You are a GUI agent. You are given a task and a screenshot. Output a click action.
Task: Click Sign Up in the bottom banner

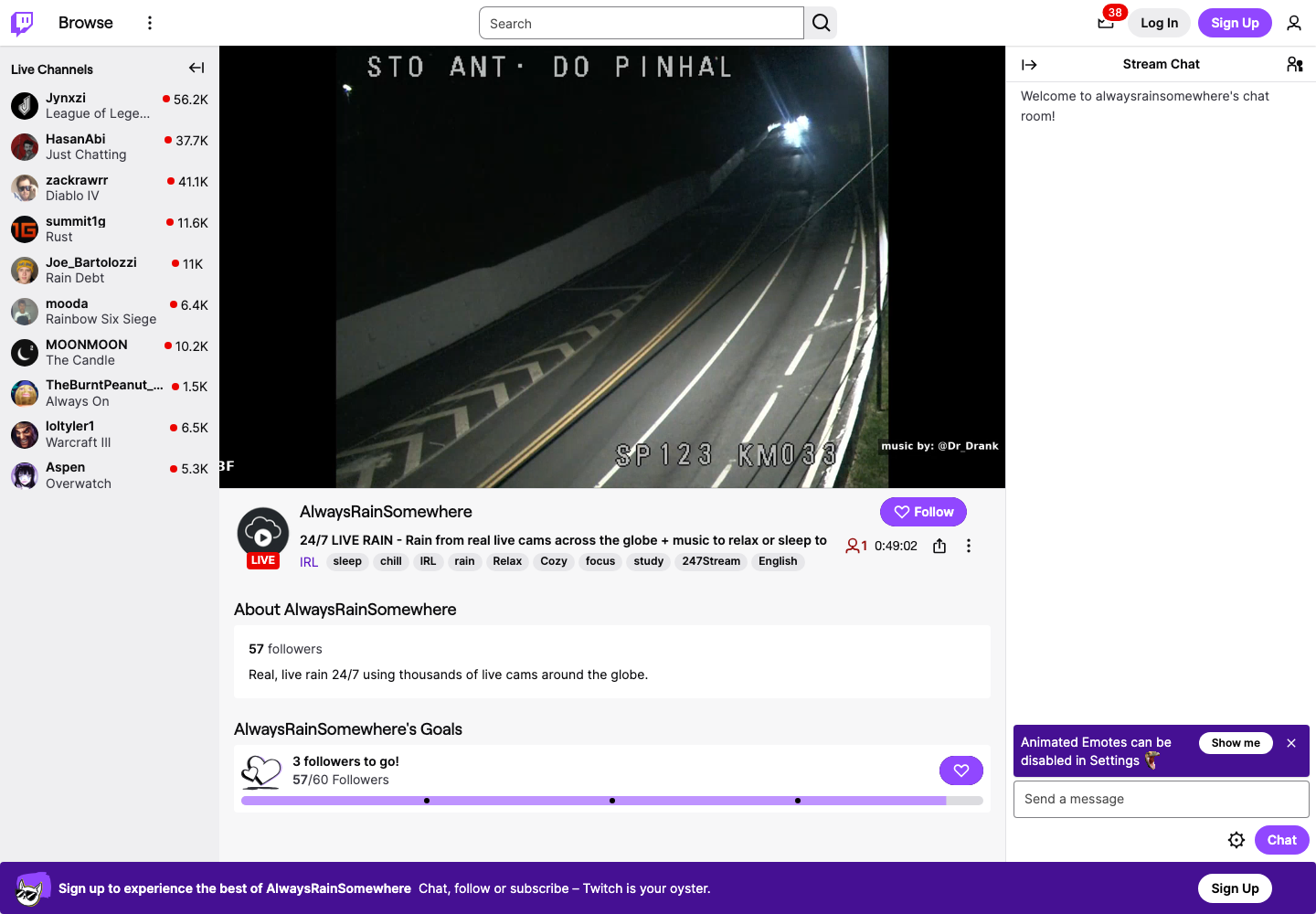point(1235,888)
